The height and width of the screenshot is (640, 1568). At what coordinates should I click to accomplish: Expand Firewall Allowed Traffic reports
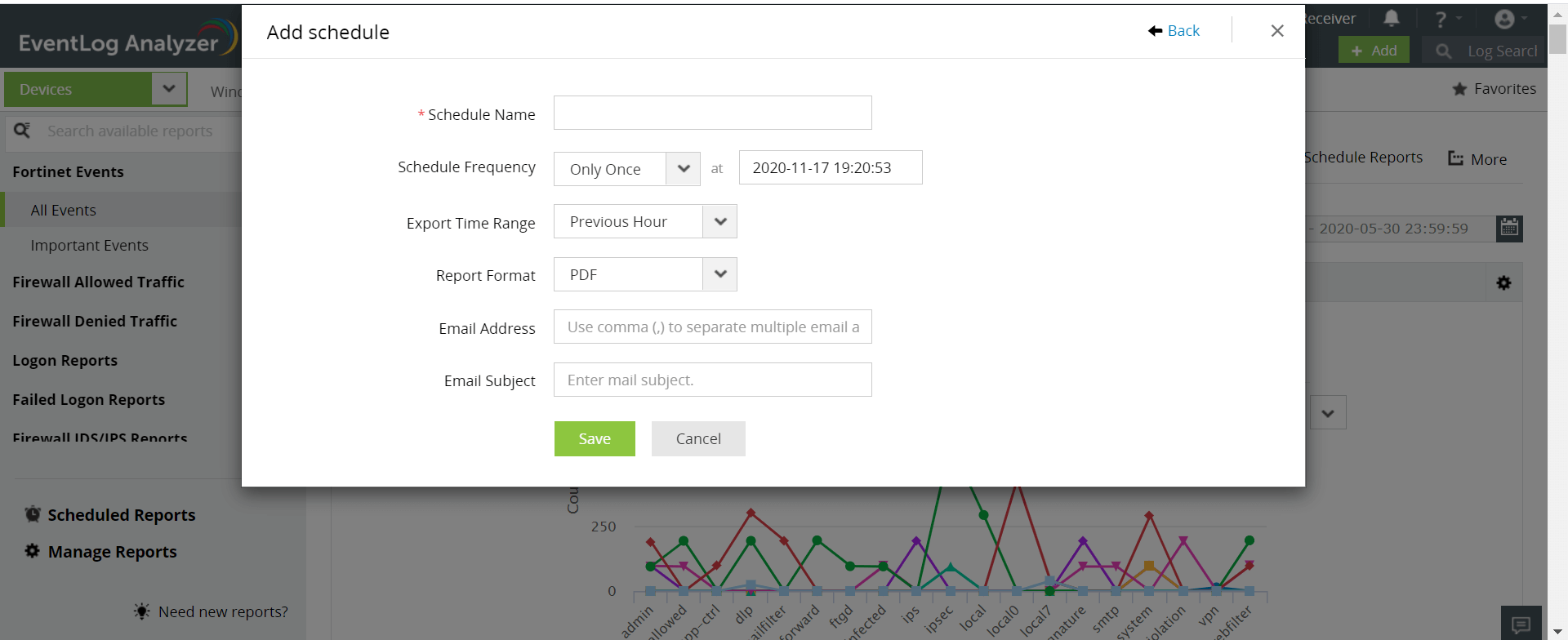coord(99,282)
